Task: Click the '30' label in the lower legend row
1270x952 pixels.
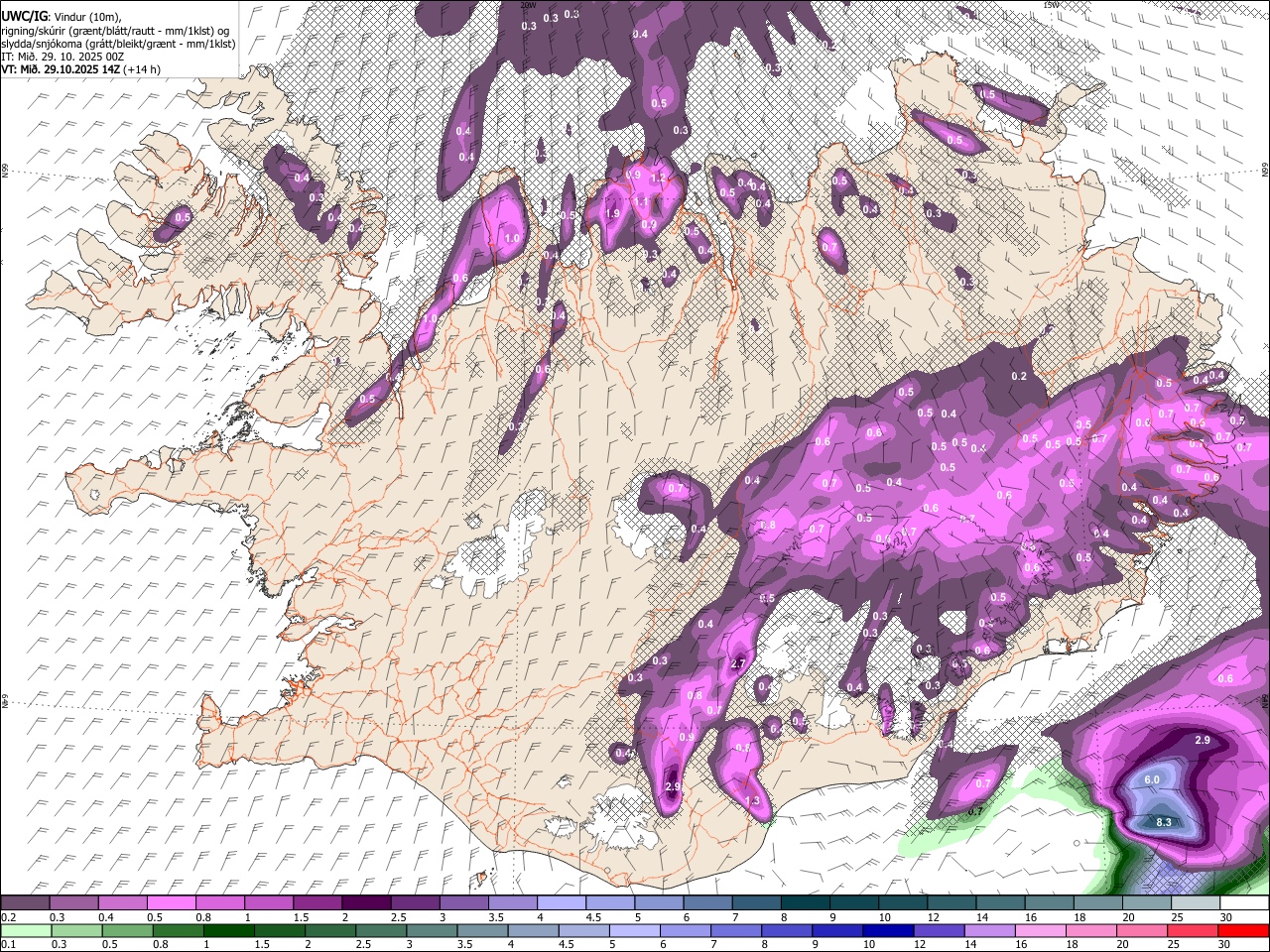Action: (x=1226, y=945)
